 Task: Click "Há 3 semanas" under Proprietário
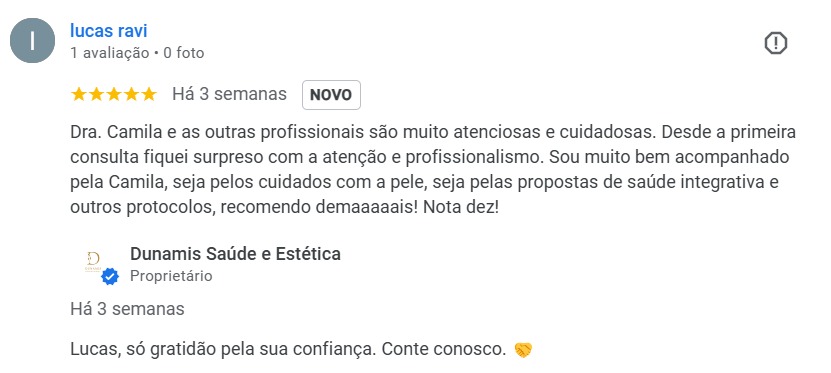pyautogui.click(x=127, y=309)
